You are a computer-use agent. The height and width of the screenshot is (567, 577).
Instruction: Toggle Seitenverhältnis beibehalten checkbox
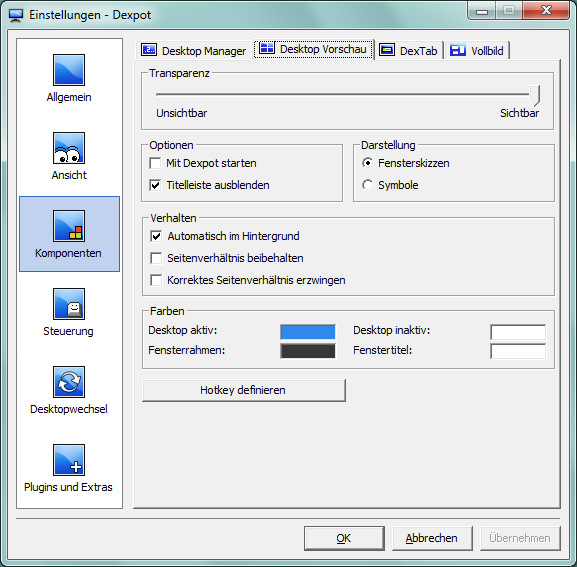tap(156, 258)
